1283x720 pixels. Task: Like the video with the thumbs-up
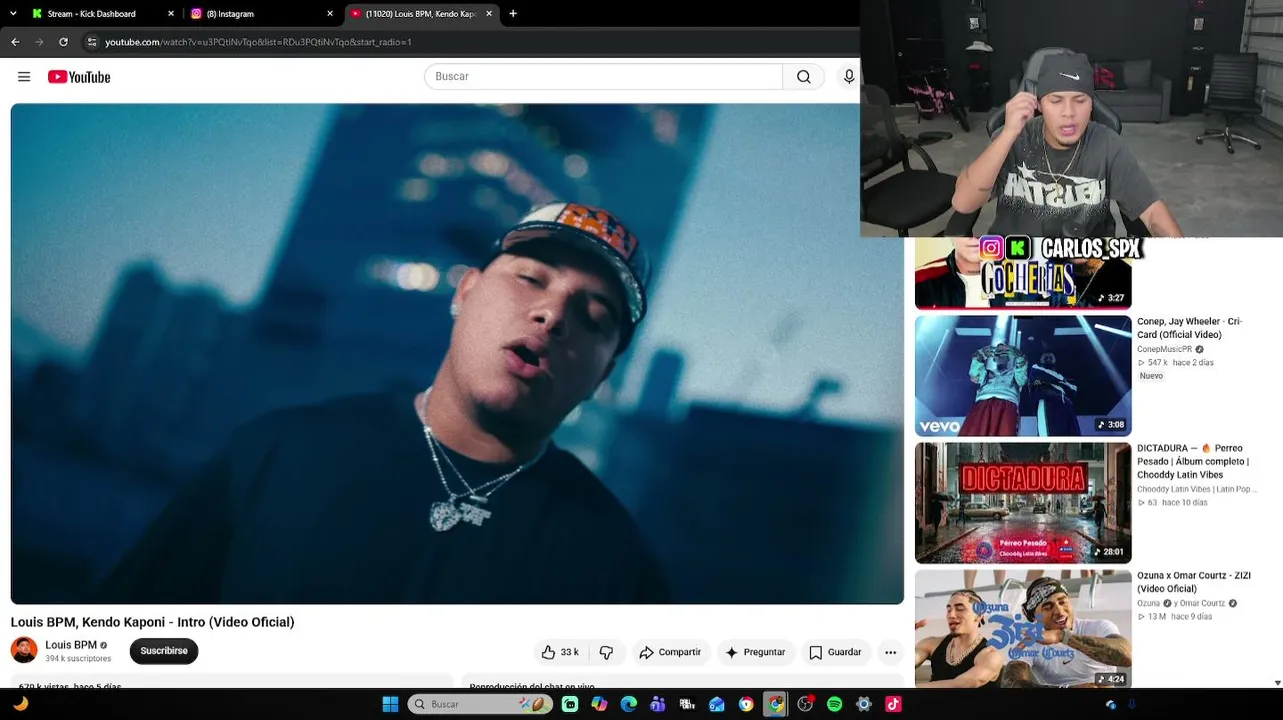tap(560, 652)
